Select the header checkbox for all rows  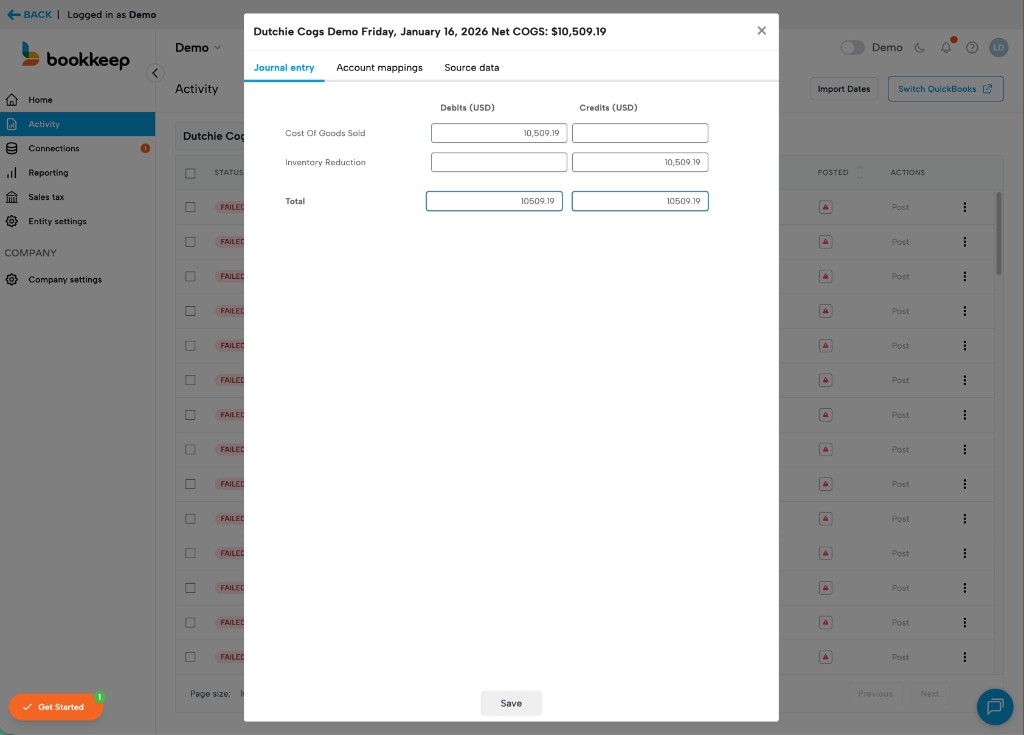tap(190, 173)
